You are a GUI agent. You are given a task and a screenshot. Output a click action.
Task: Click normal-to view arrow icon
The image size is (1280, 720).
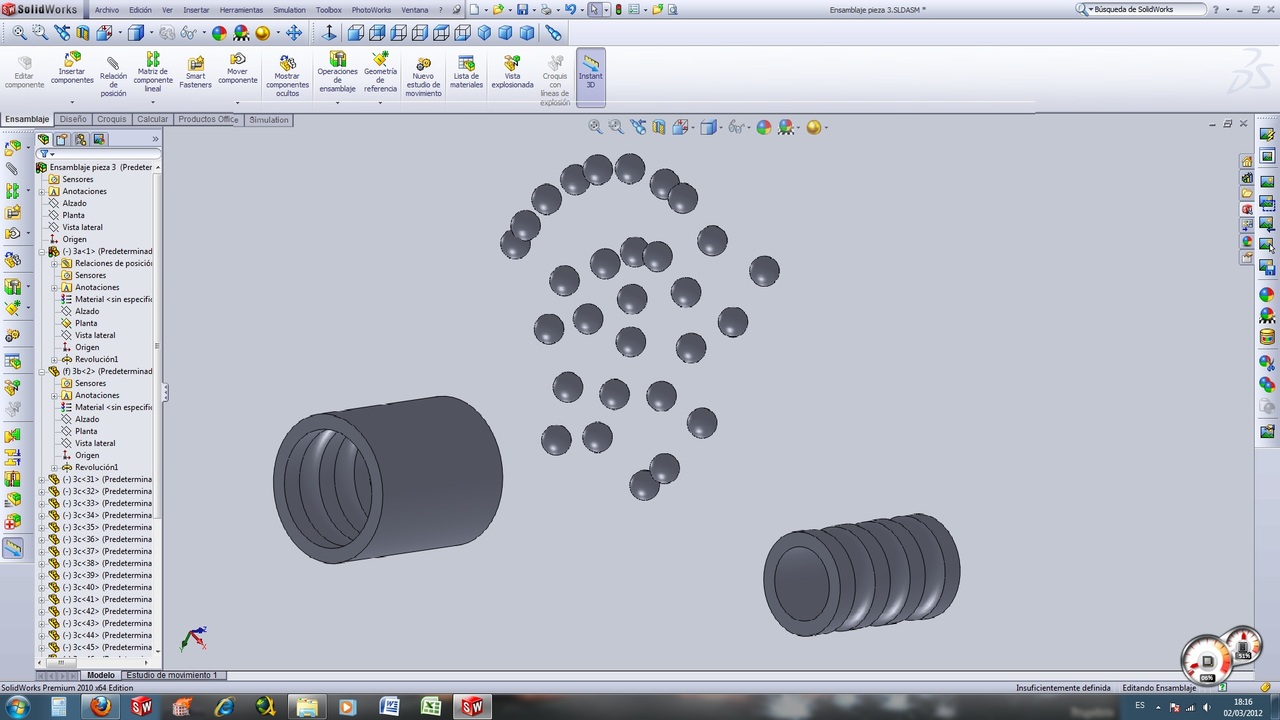click(x=329, y=33)
